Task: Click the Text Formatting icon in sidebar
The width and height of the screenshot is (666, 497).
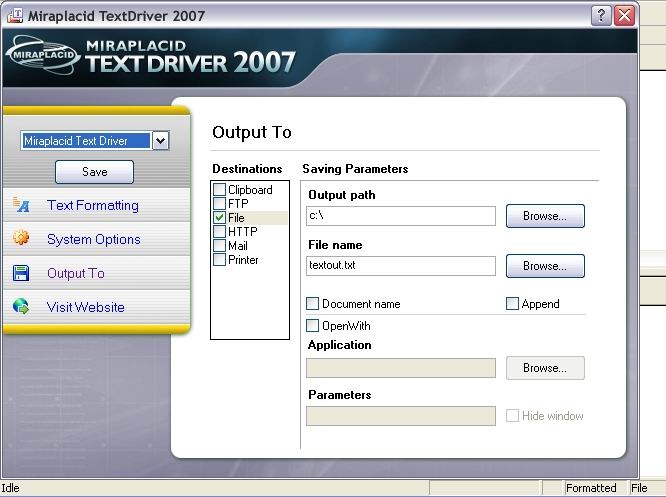Action: pyautogui.click(x=21, y=205)
